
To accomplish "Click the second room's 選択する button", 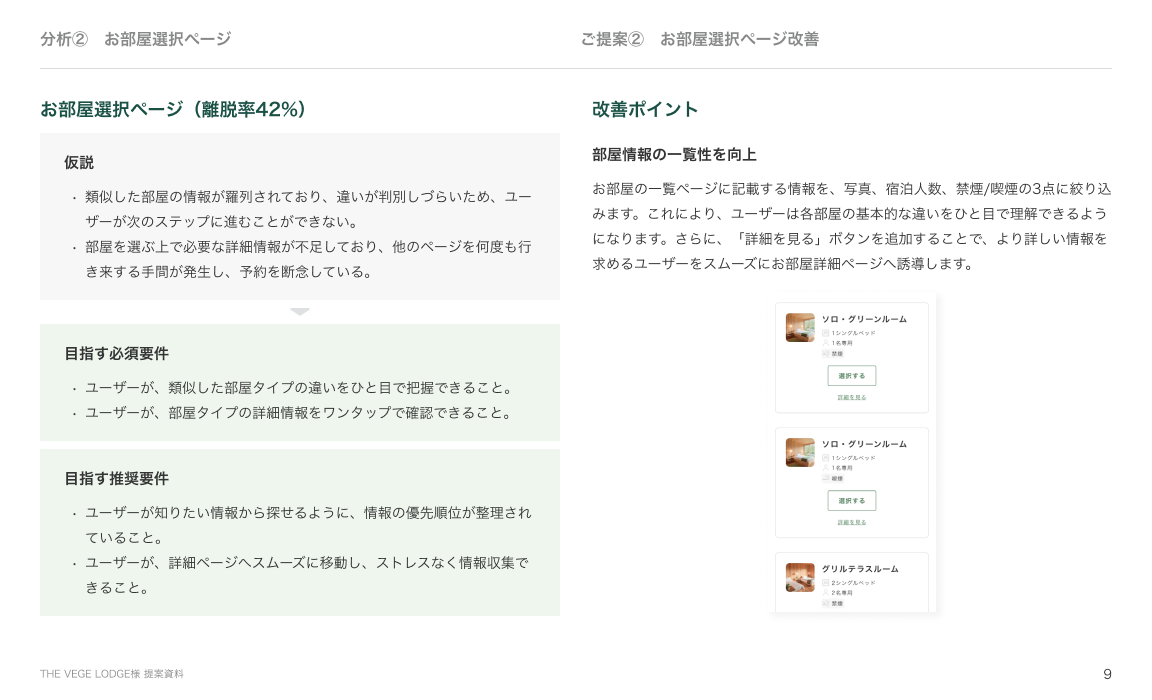I will (851, 501).
